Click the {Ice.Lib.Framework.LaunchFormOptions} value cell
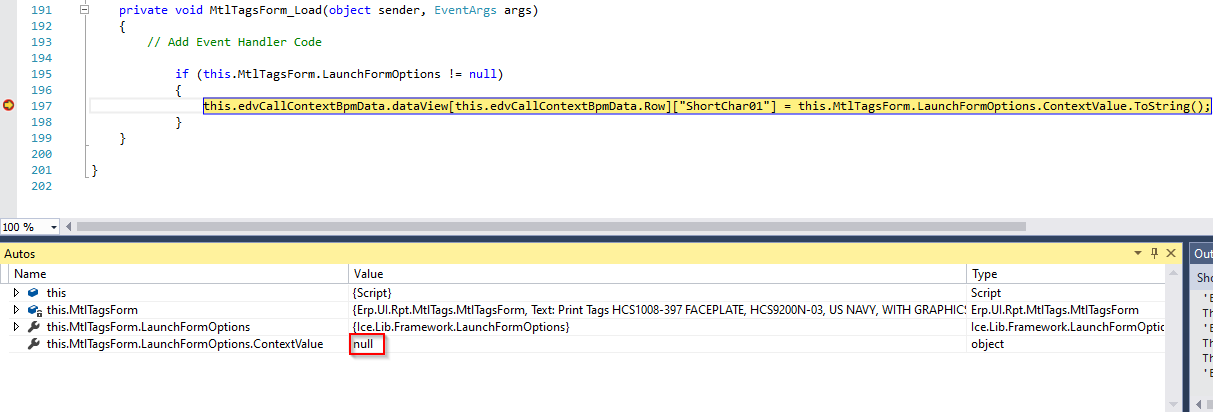Screen dimensions: 1213x412 [x=461, y=327]
